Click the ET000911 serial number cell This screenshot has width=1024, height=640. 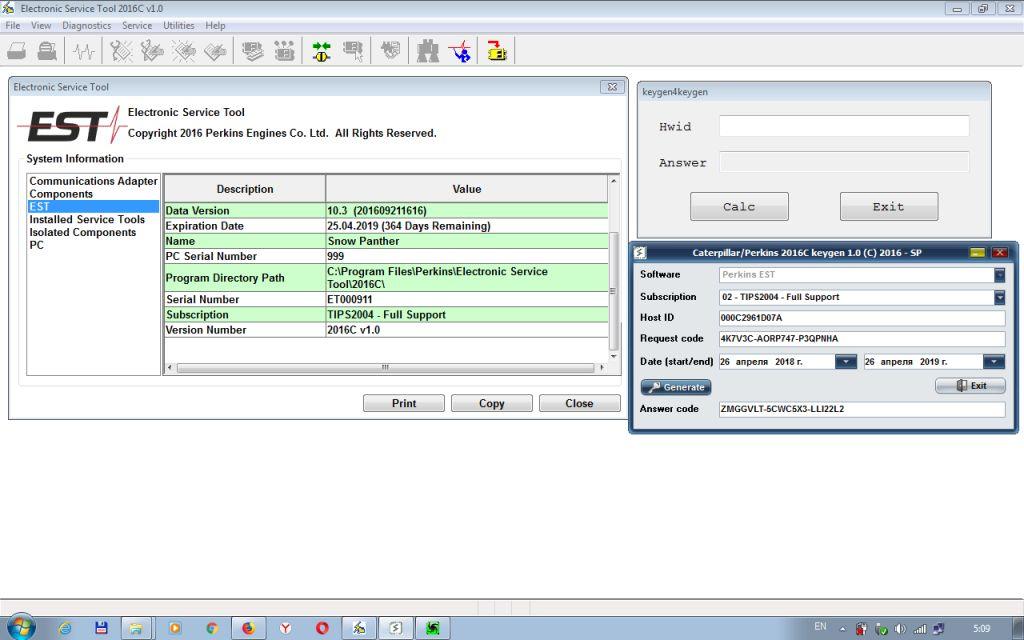click(467, 299)
